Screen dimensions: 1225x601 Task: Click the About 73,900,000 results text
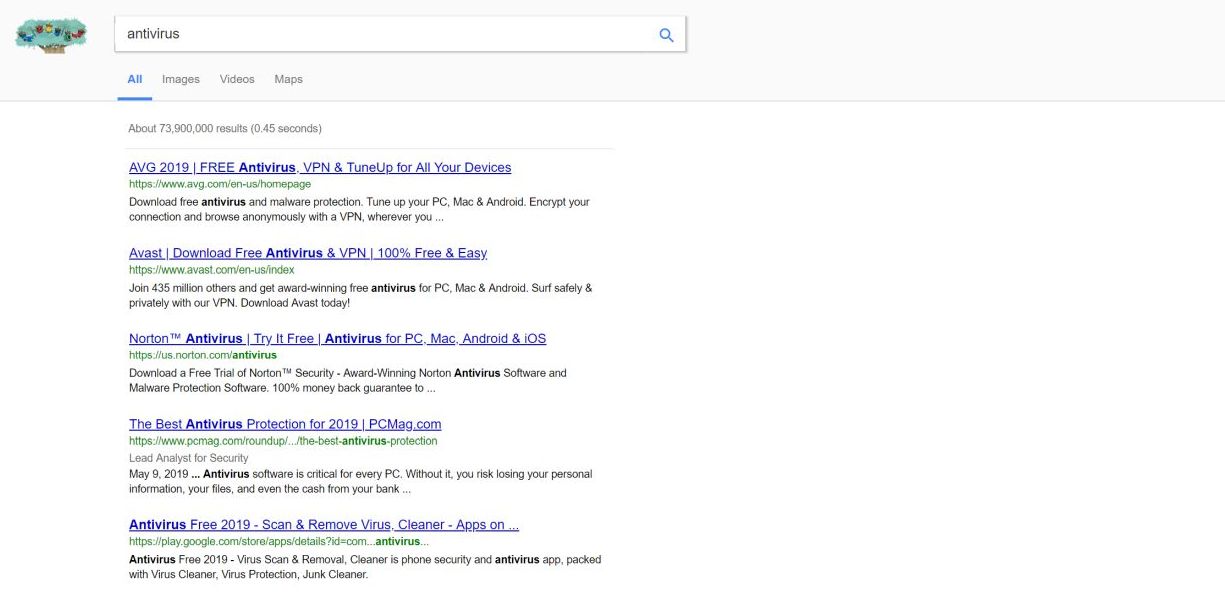click(225, 129)
